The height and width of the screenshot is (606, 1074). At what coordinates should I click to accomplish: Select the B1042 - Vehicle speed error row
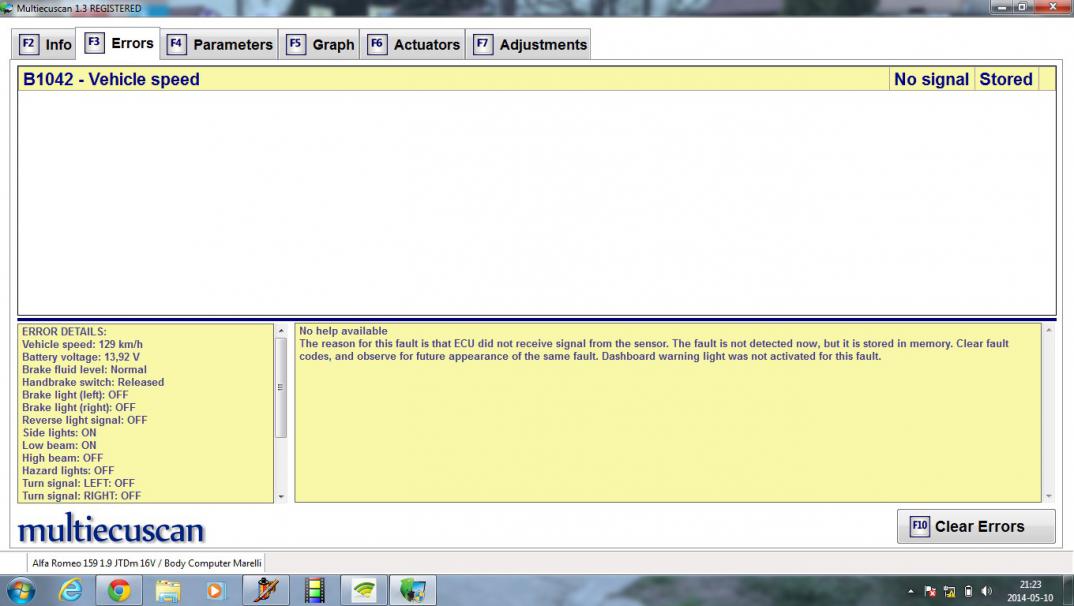pos(537,79)
